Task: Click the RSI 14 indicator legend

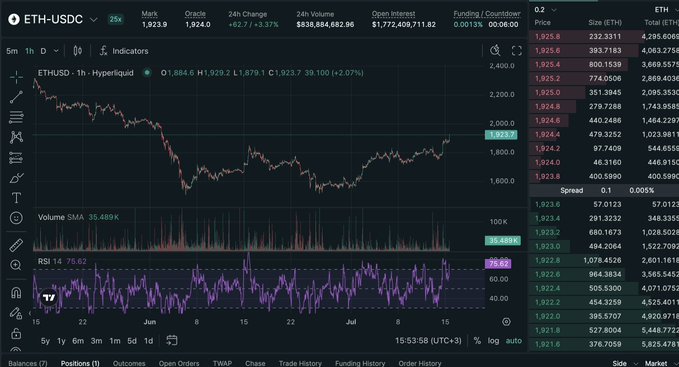Action: click(62, 261)
